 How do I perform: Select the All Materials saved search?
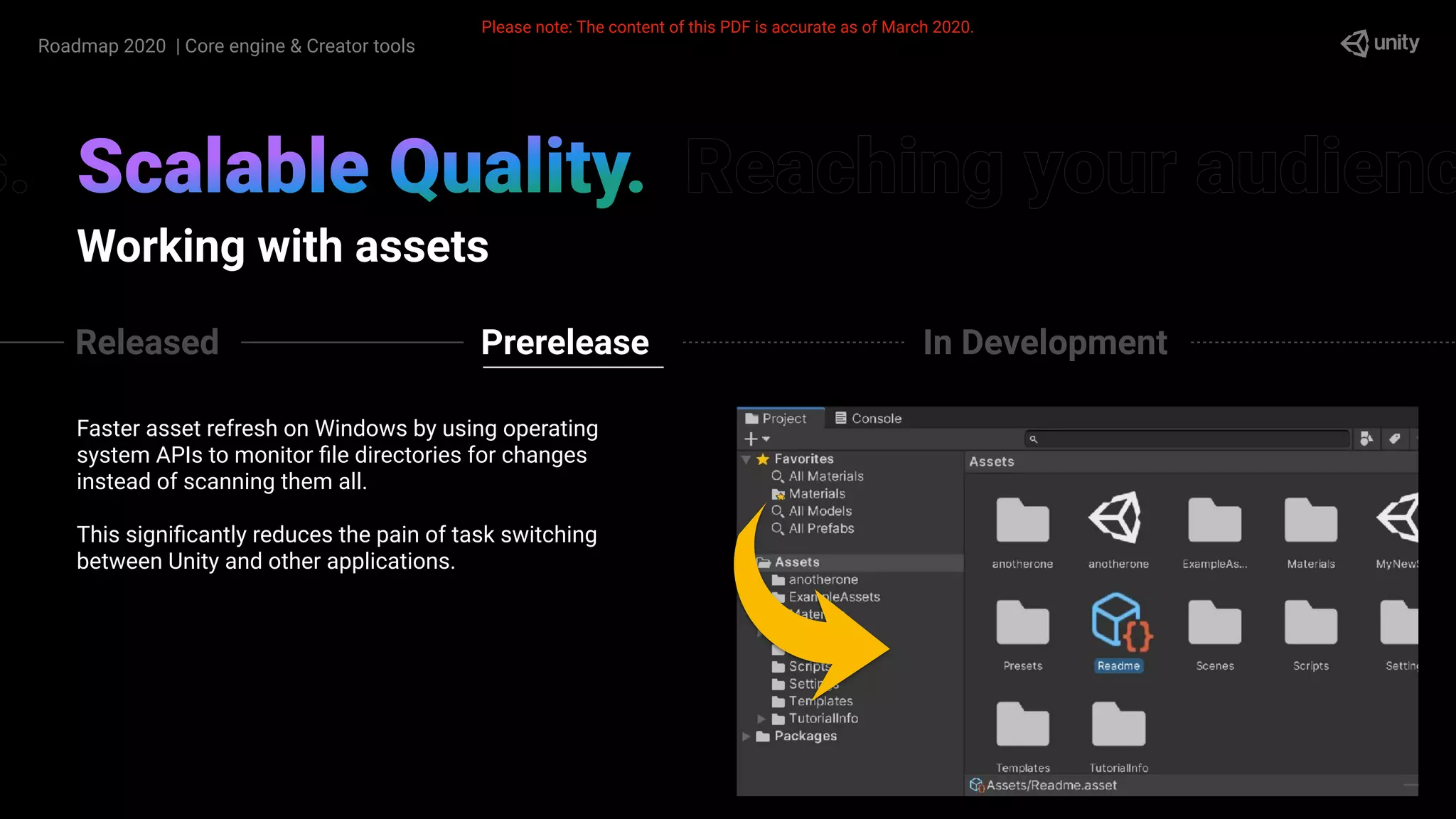pos(818,476)
